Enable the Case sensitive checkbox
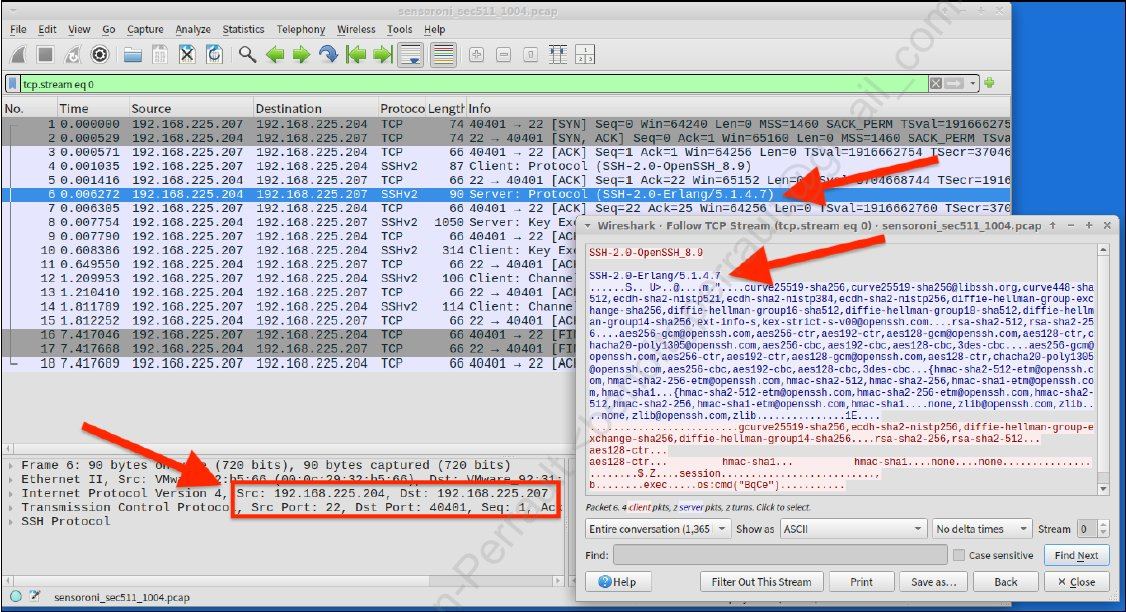Image resolution: width=1126 pixels, height=612 pixels. 959,555
